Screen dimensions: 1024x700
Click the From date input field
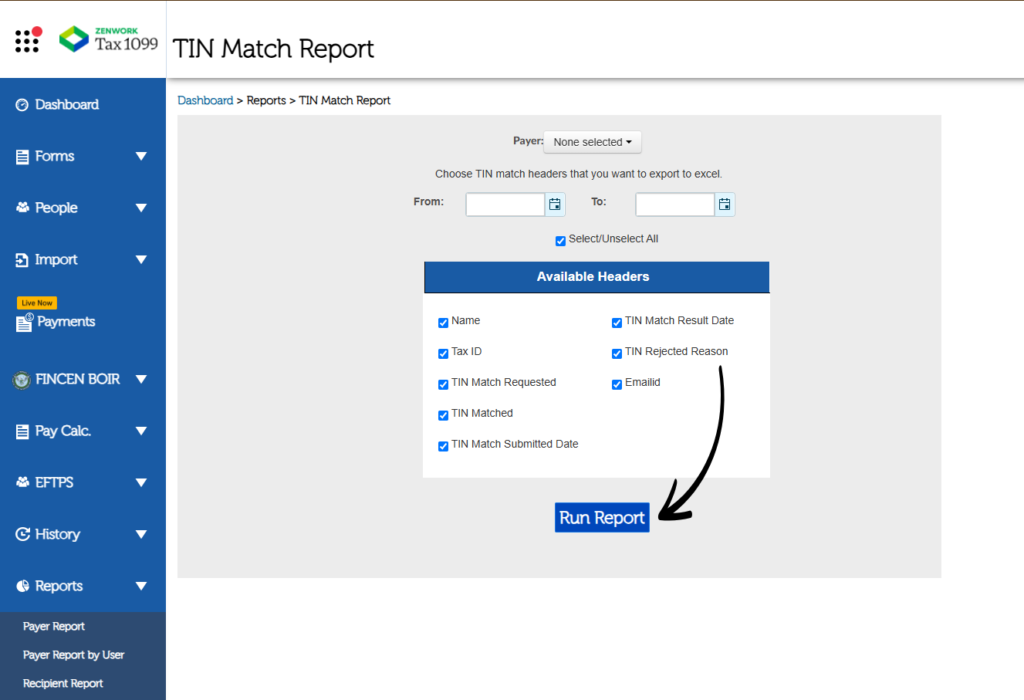point(505,204)
